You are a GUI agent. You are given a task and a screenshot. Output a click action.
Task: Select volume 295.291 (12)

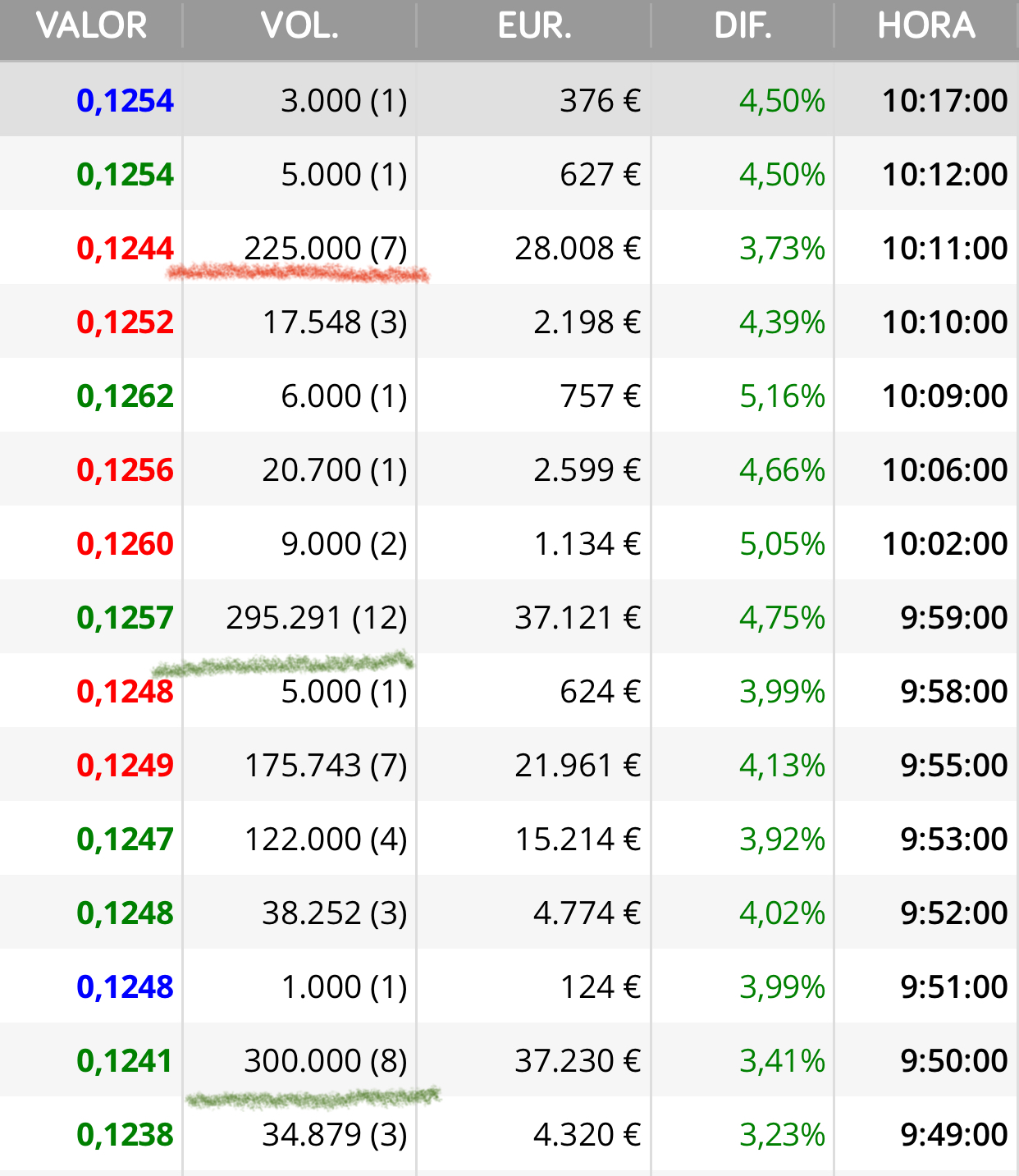coord(317,618)
